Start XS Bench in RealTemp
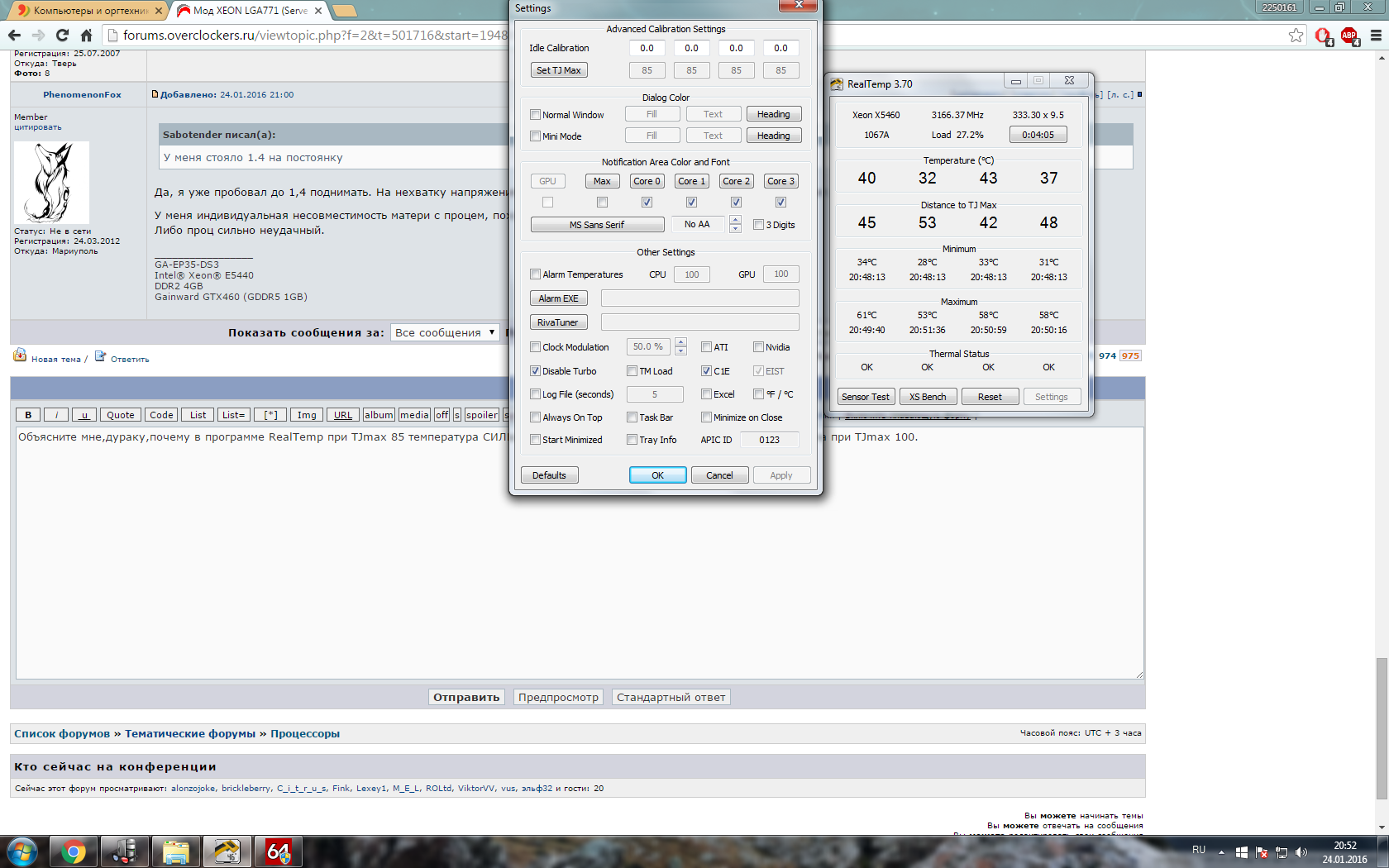Screen dimensions: 1389x868 click(928, 397)
